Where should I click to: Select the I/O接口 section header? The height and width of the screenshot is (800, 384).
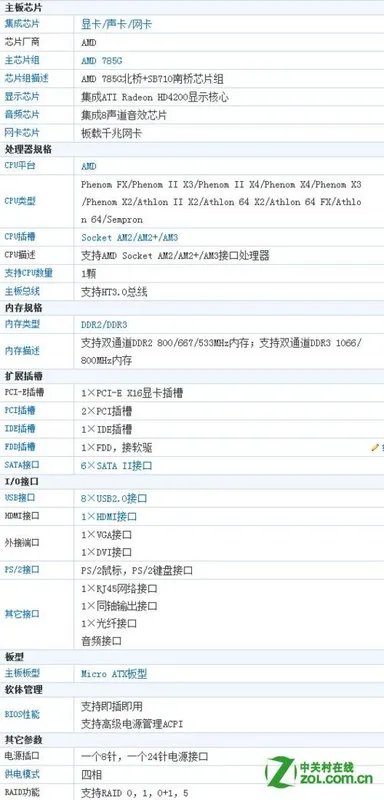pos(22,482)
